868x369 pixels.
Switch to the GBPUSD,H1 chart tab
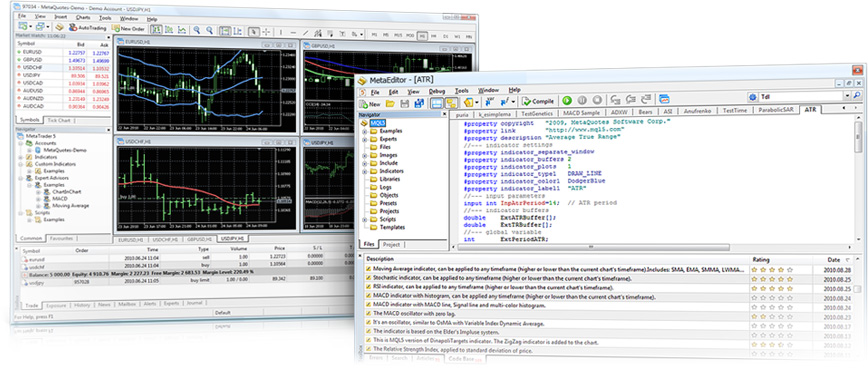tap(200, 240)
